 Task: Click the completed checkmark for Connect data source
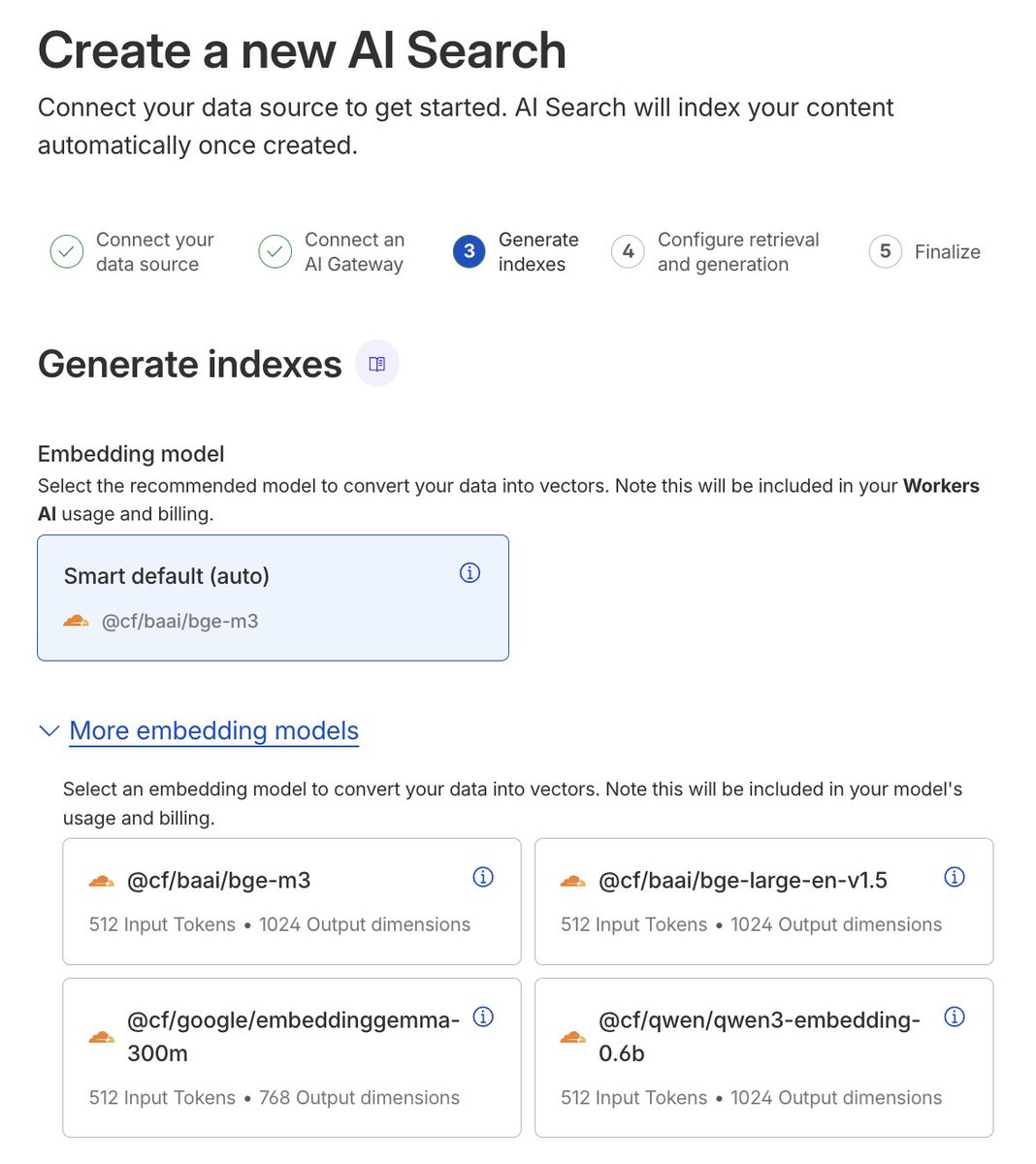(67, 252)
